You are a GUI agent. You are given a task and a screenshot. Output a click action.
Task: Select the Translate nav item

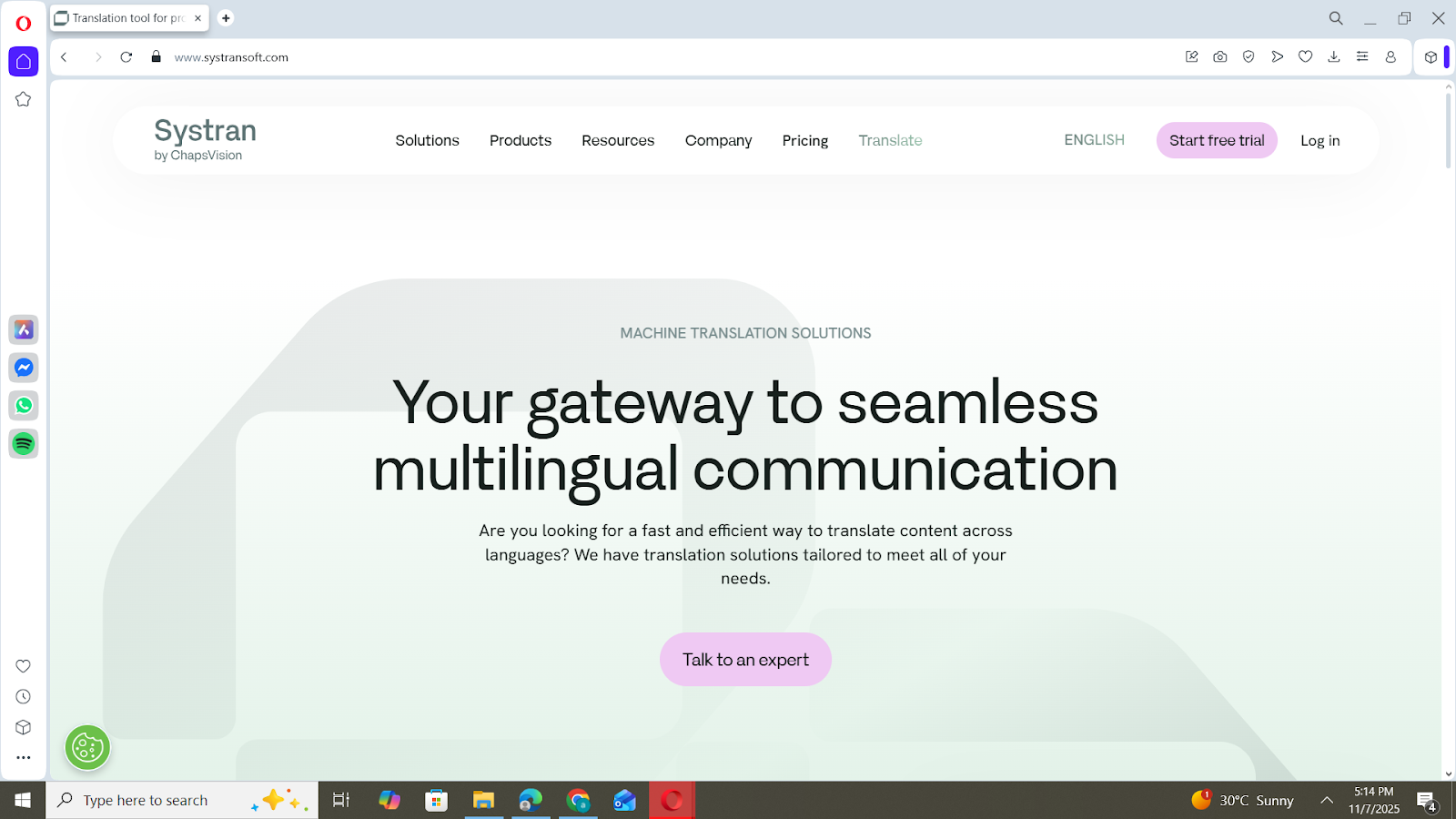890,140
